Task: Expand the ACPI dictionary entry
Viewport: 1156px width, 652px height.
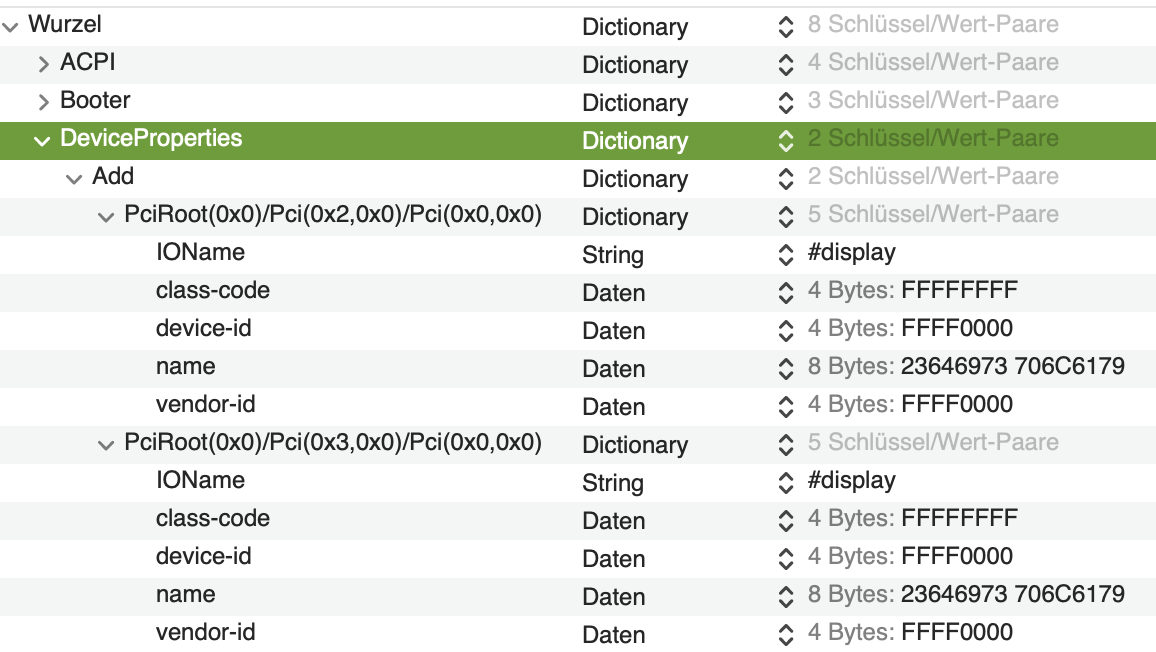Action: pos(43,64)
